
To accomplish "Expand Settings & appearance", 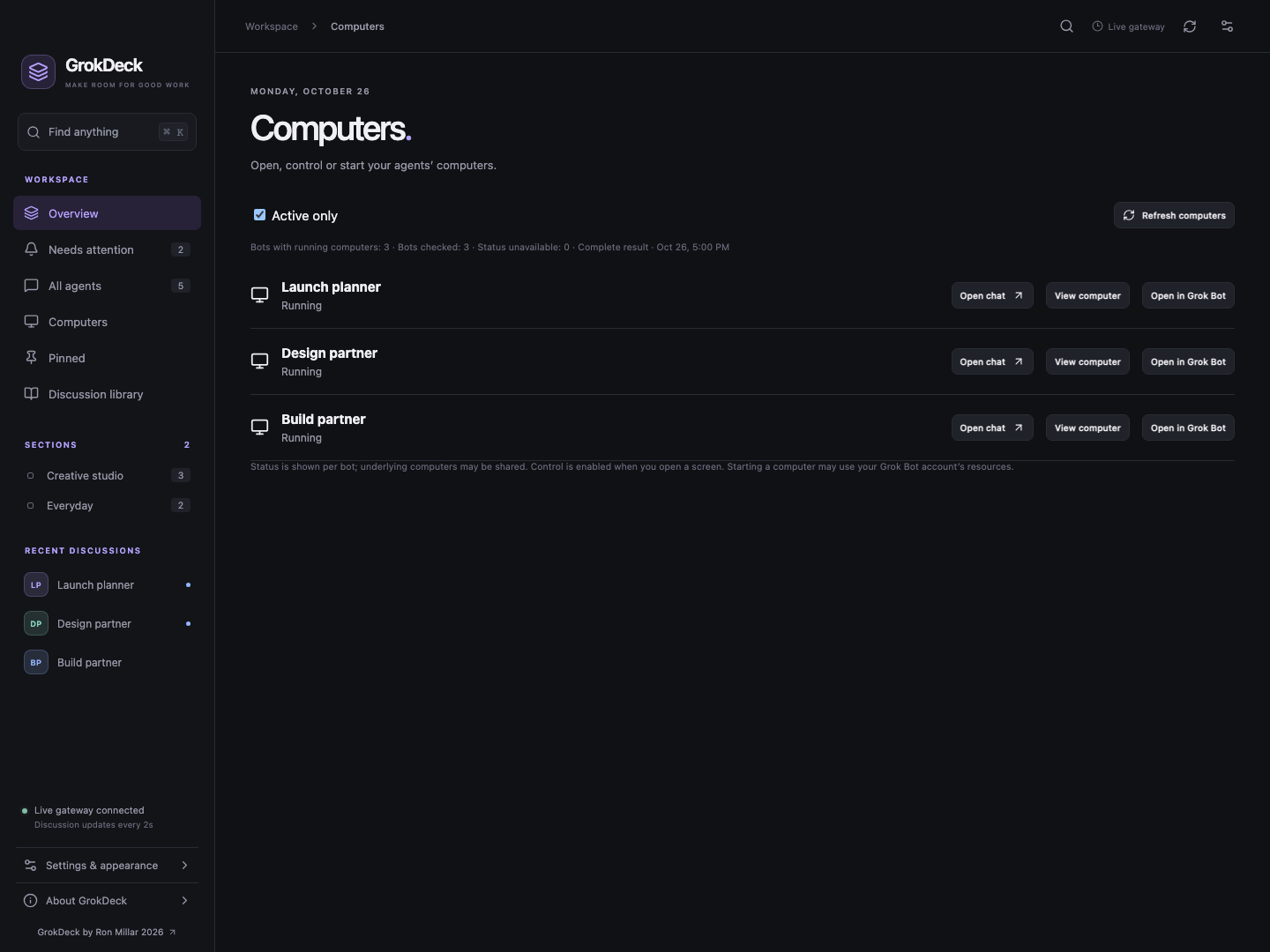I will tap(107, 866).
